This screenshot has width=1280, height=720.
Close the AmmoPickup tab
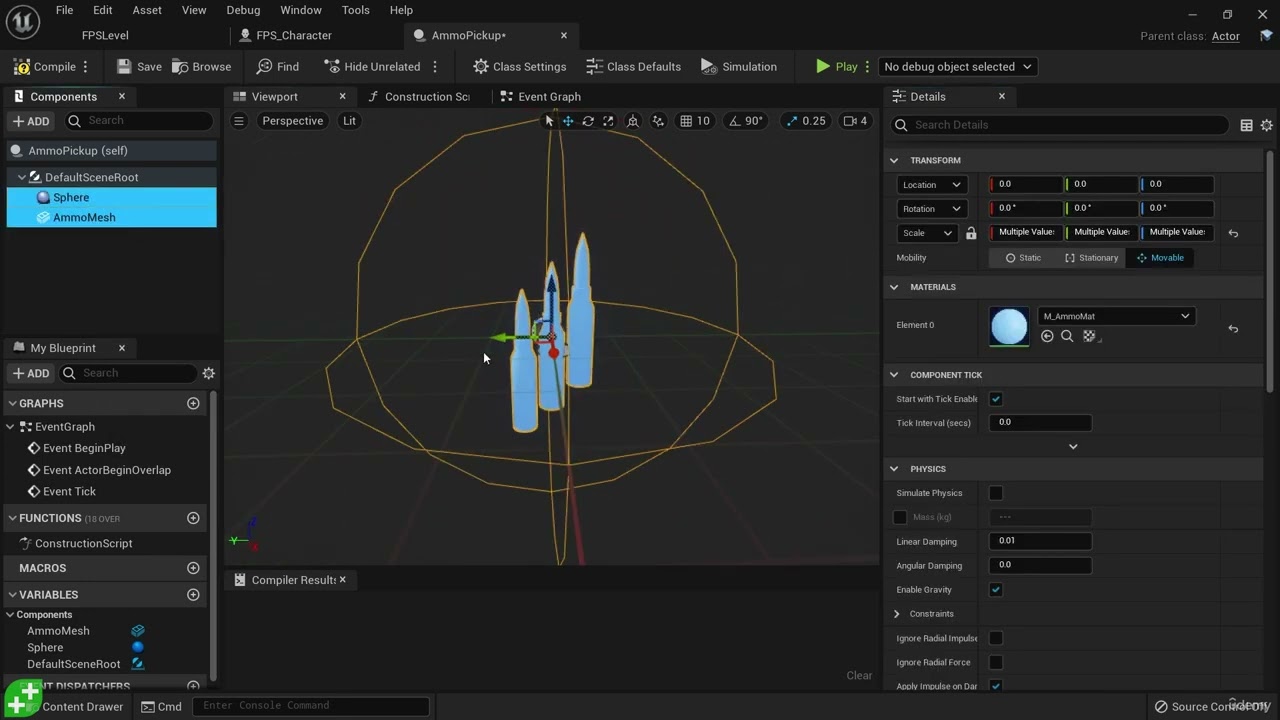[564, 35]
